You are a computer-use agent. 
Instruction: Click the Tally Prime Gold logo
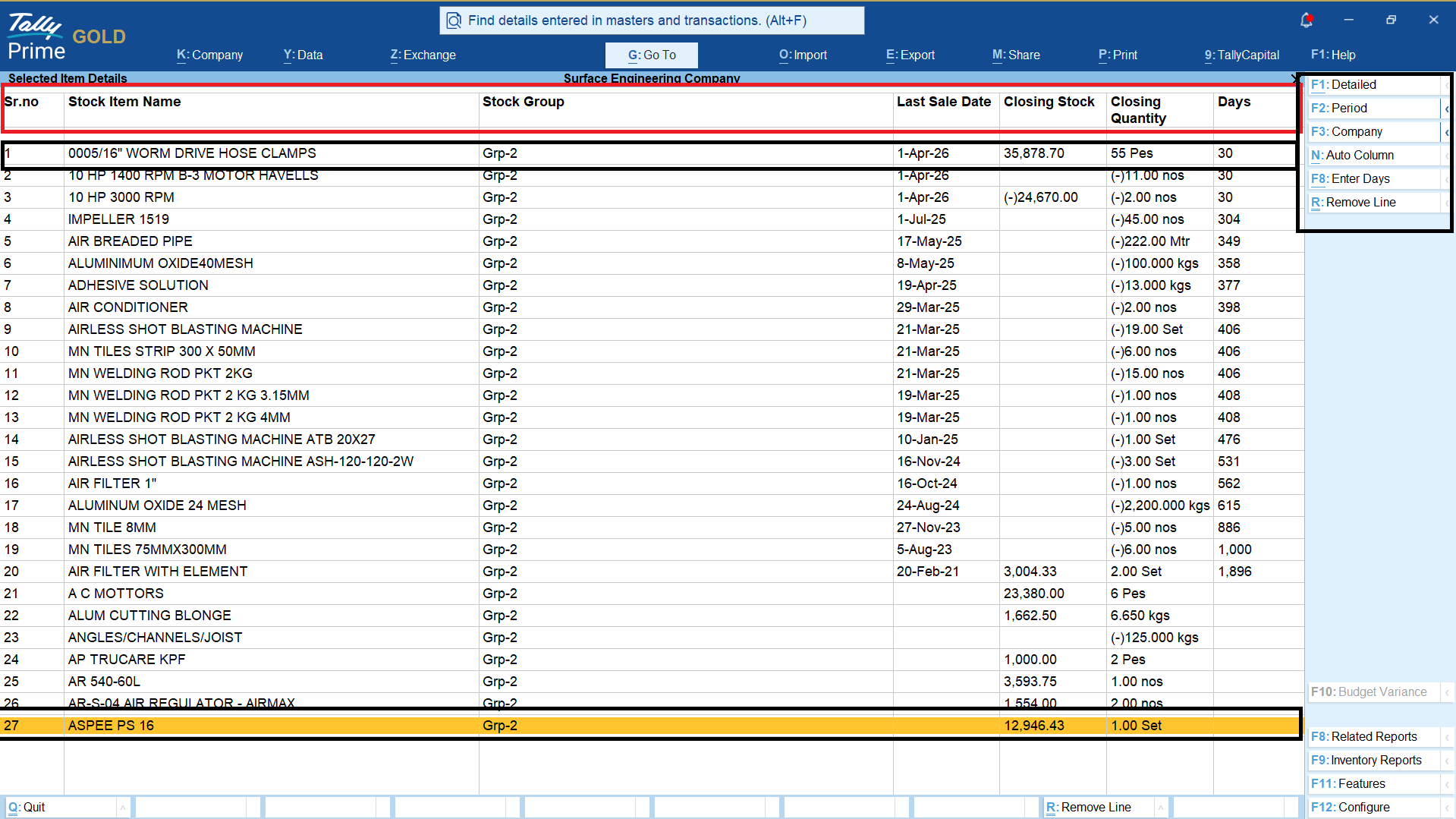point(67,36)
